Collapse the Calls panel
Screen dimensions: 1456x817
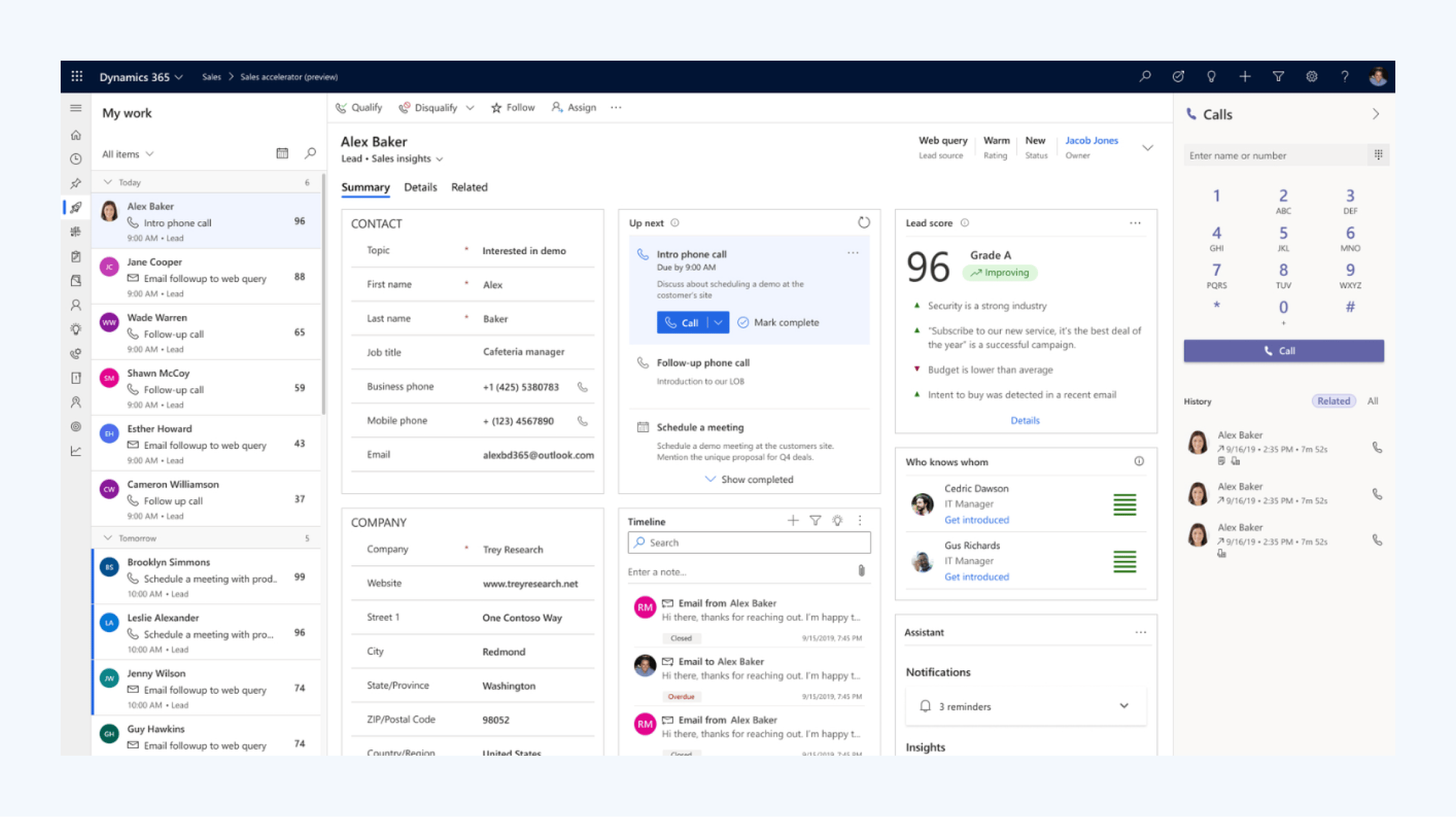pyautogui.click(x=1375, y=114)
